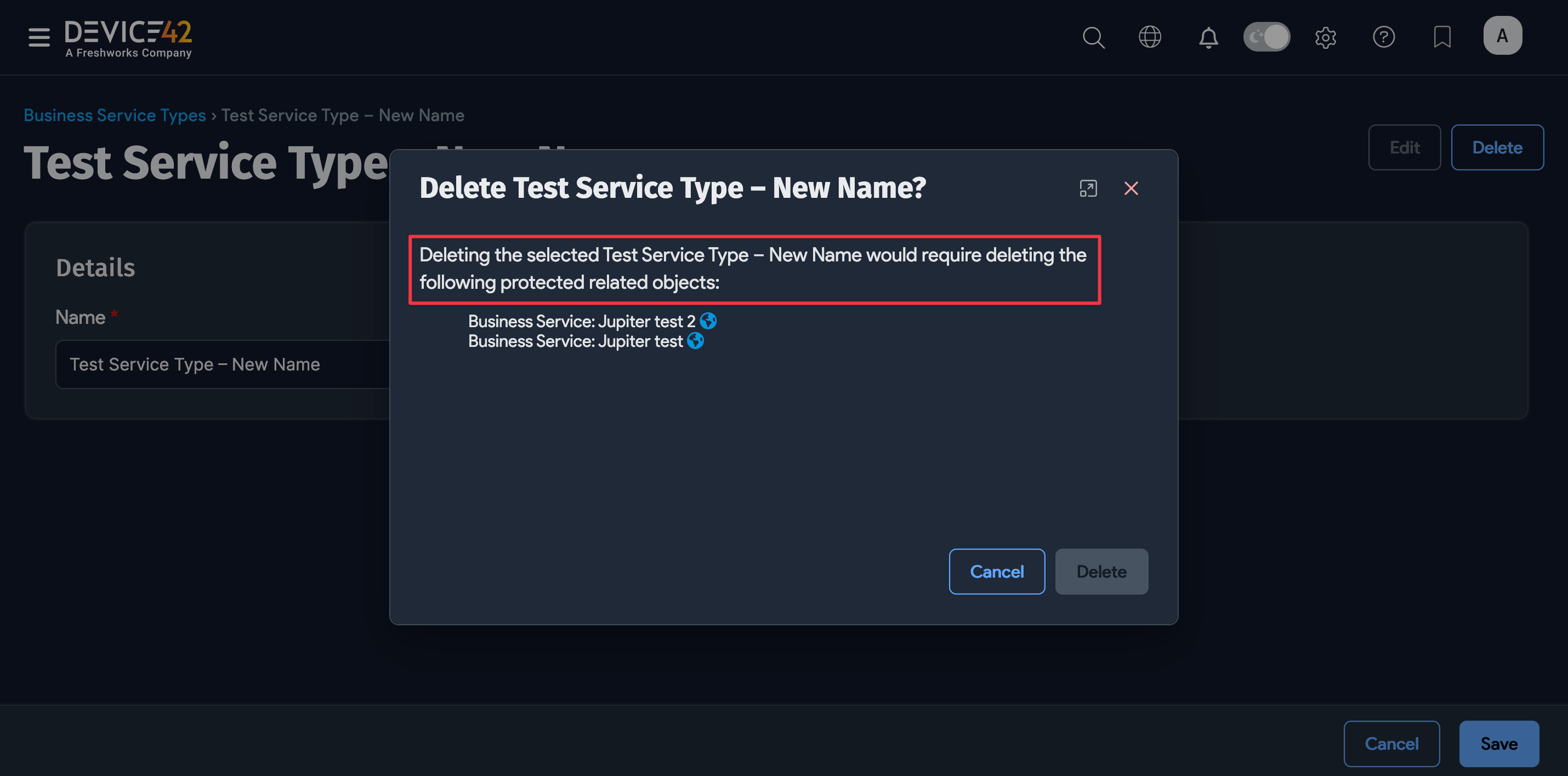Image resolution: width=1568 pixels, height=776 pixels.
Task: Open Device42 settings gear
Action: click(x=1326, y=37)
